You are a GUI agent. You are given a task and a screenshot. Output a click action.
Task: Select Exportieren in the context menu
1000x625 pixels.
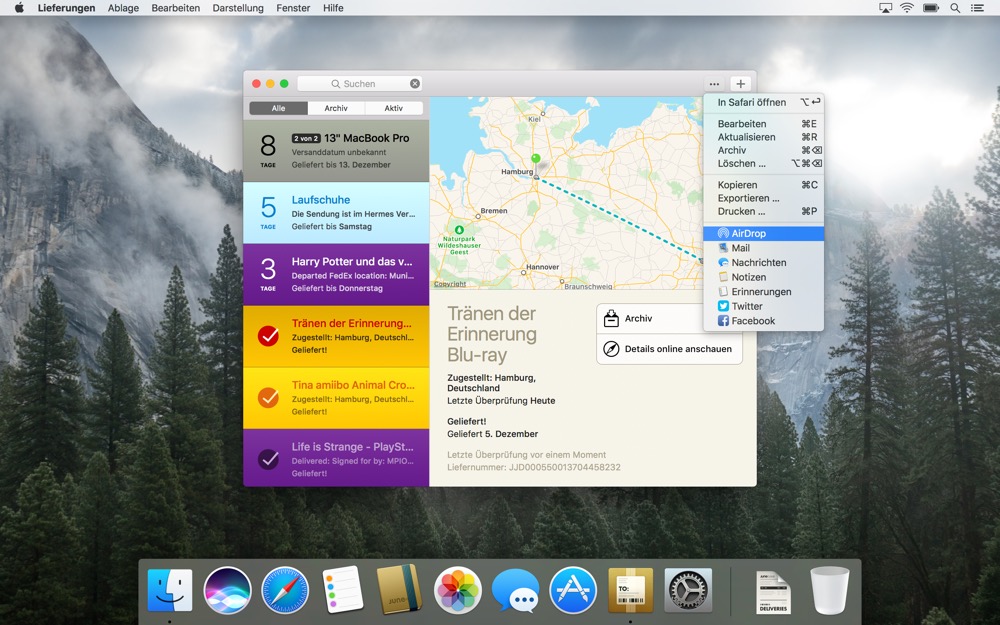click(x=748, y=198)
